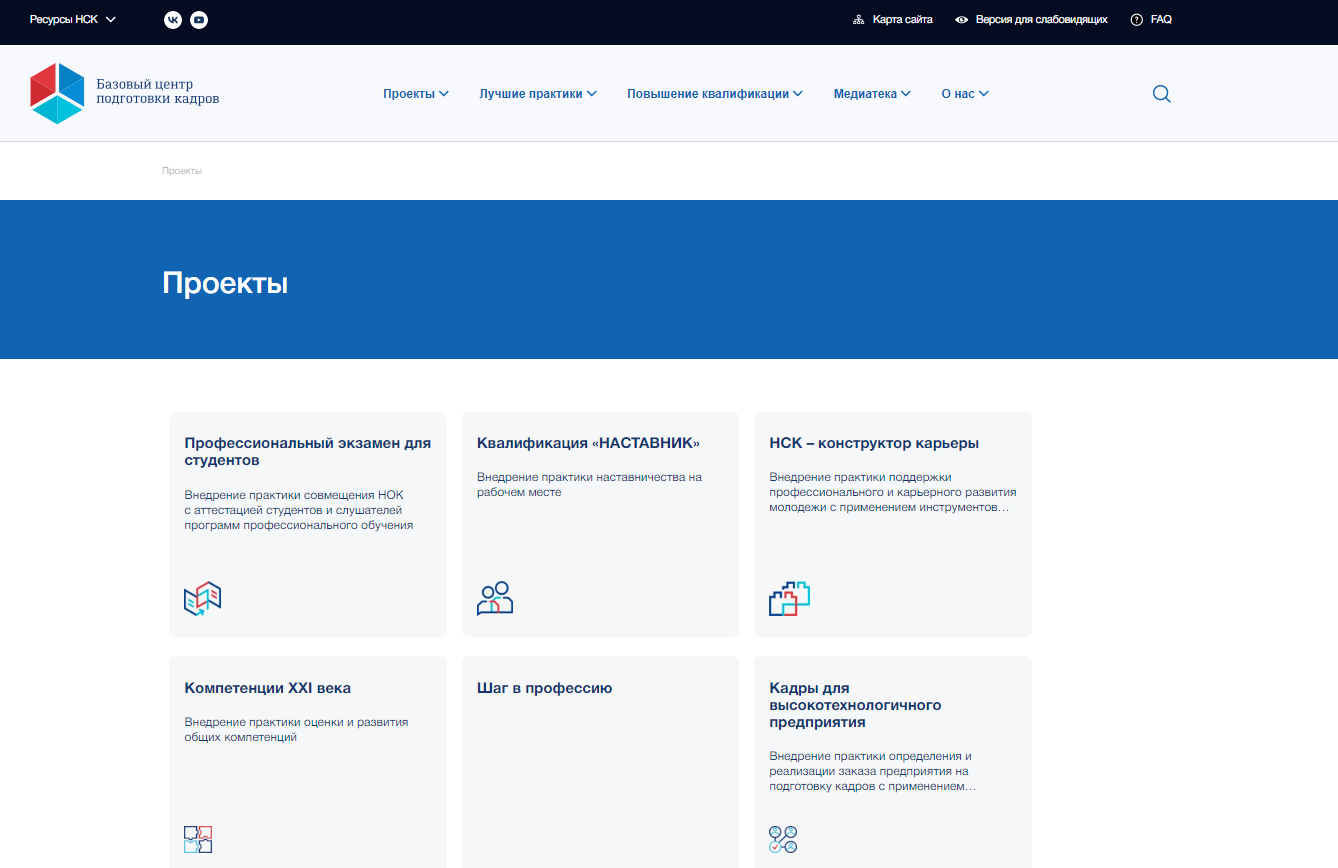Viewport: 1338px width, 868px height.
Task: Click the Проекты page heading in banner
Action: (225, 283)
